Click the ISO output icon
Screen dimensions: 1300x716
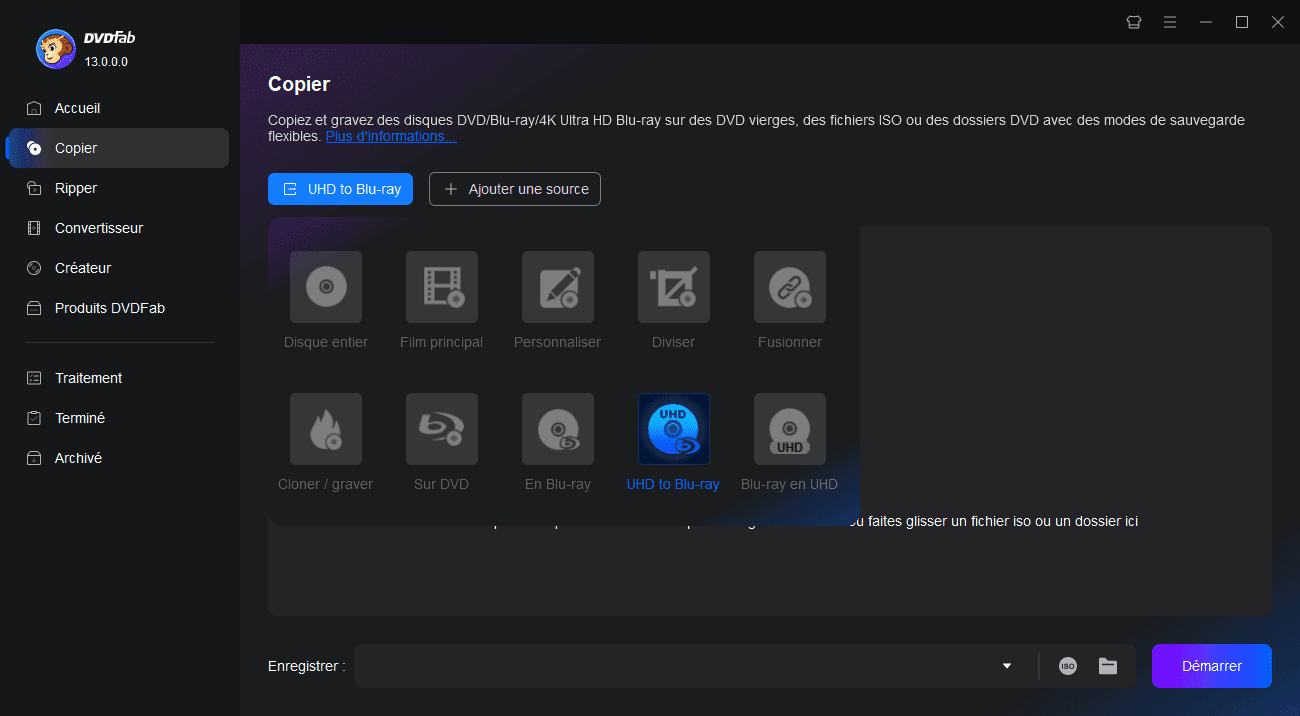point(1068,666)
